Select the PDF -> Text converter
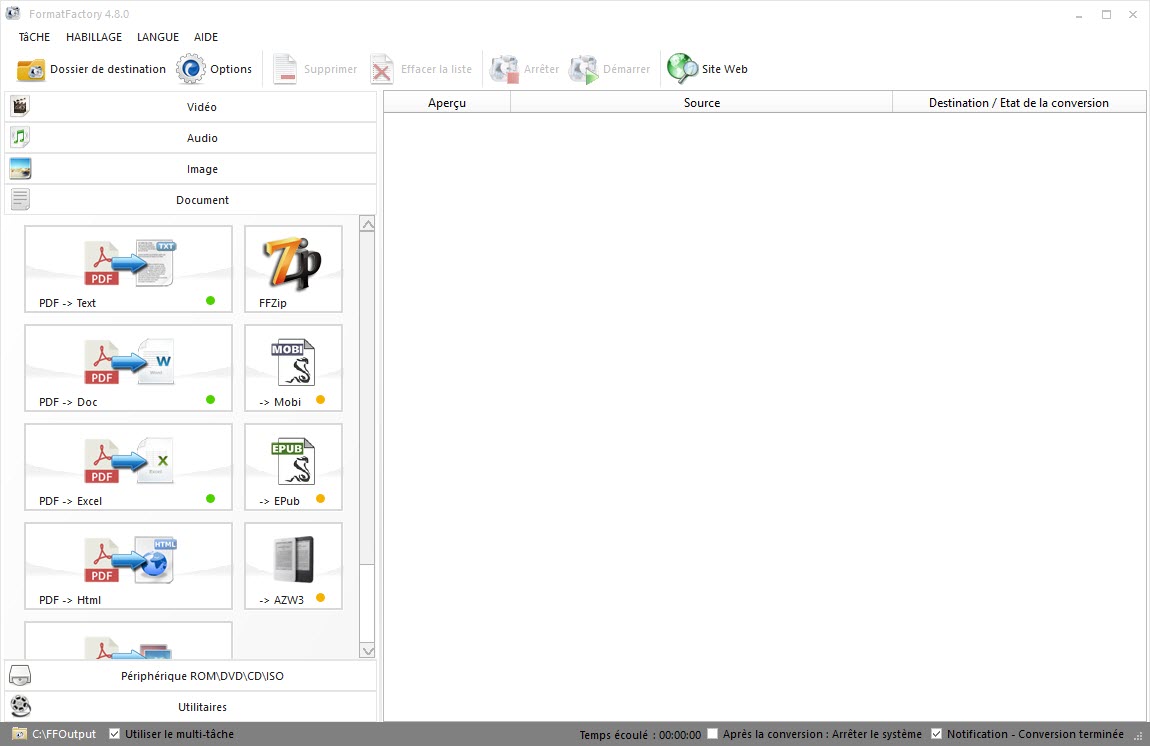This screenshot has width=1150, height=746. (x=128, y=269)
